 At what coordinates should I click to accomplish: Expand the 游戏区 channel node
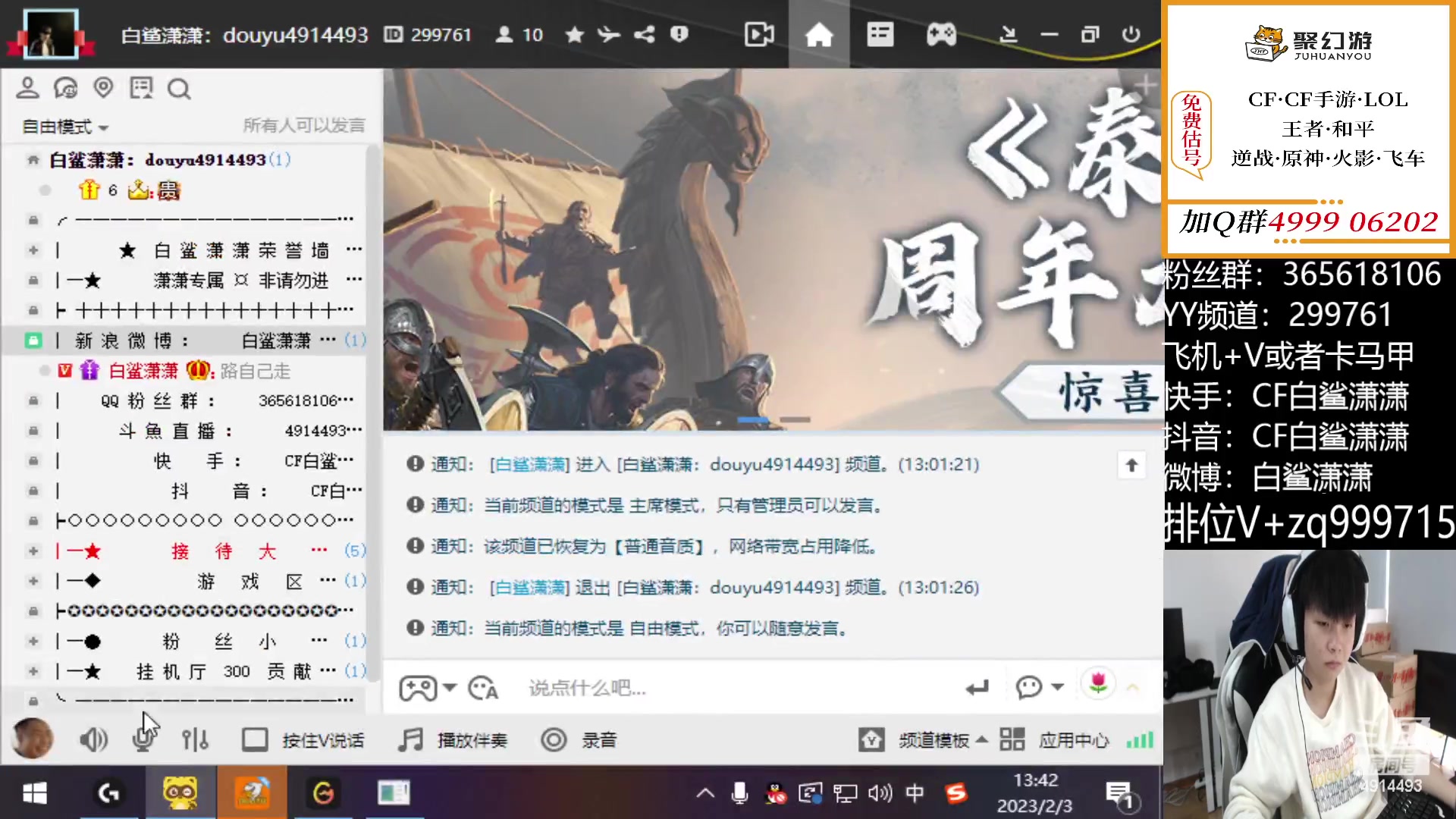[33, 581]
